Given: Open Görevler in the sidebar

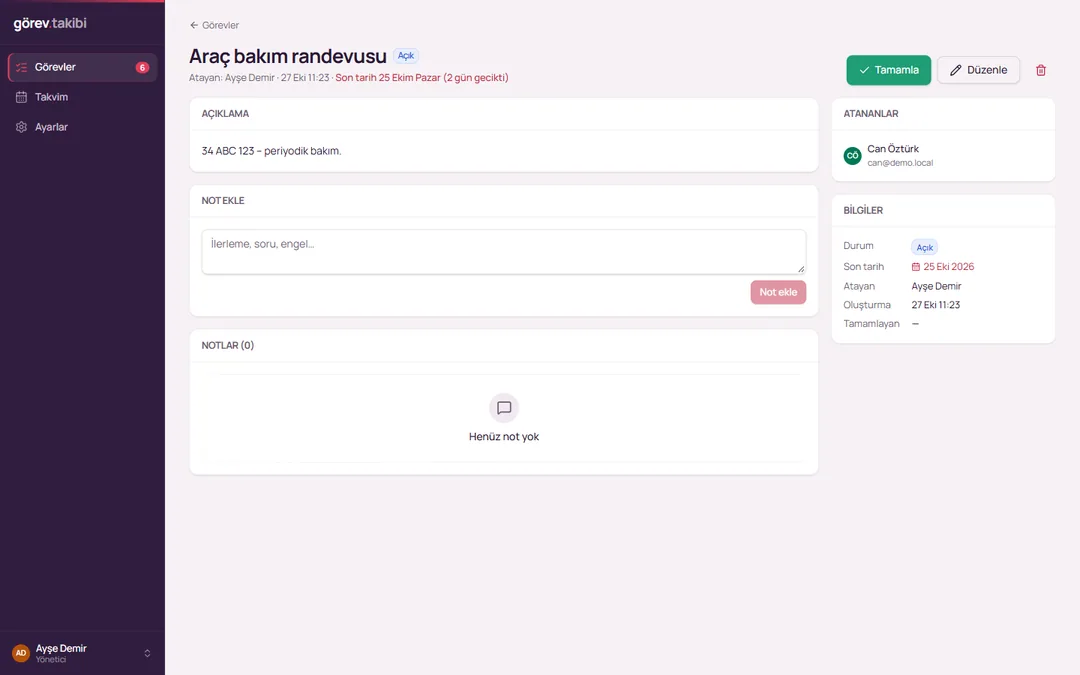Looking at the screenshot, I should 82,68.
